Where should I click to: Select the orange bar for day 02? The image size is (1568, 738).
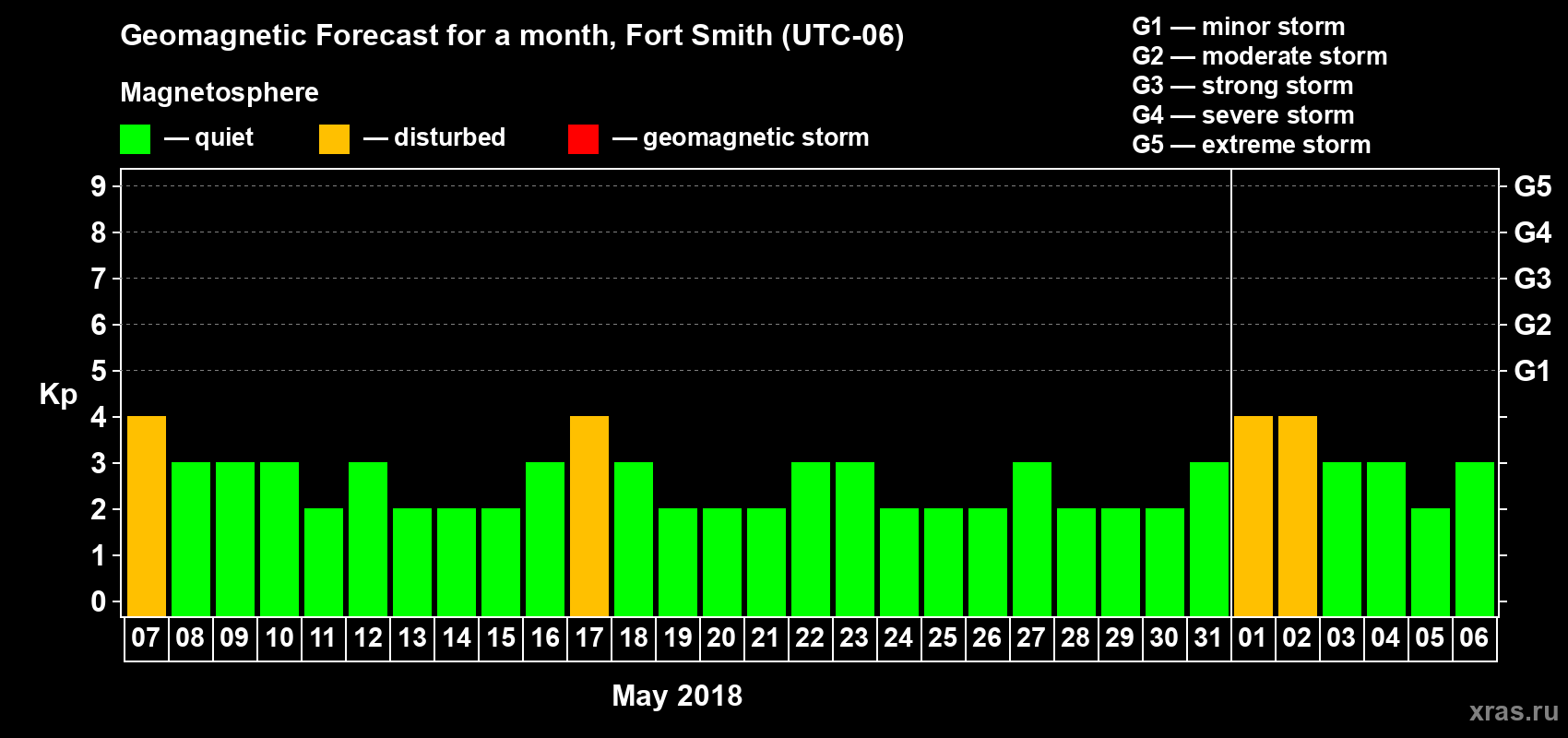coord(1298,517)
